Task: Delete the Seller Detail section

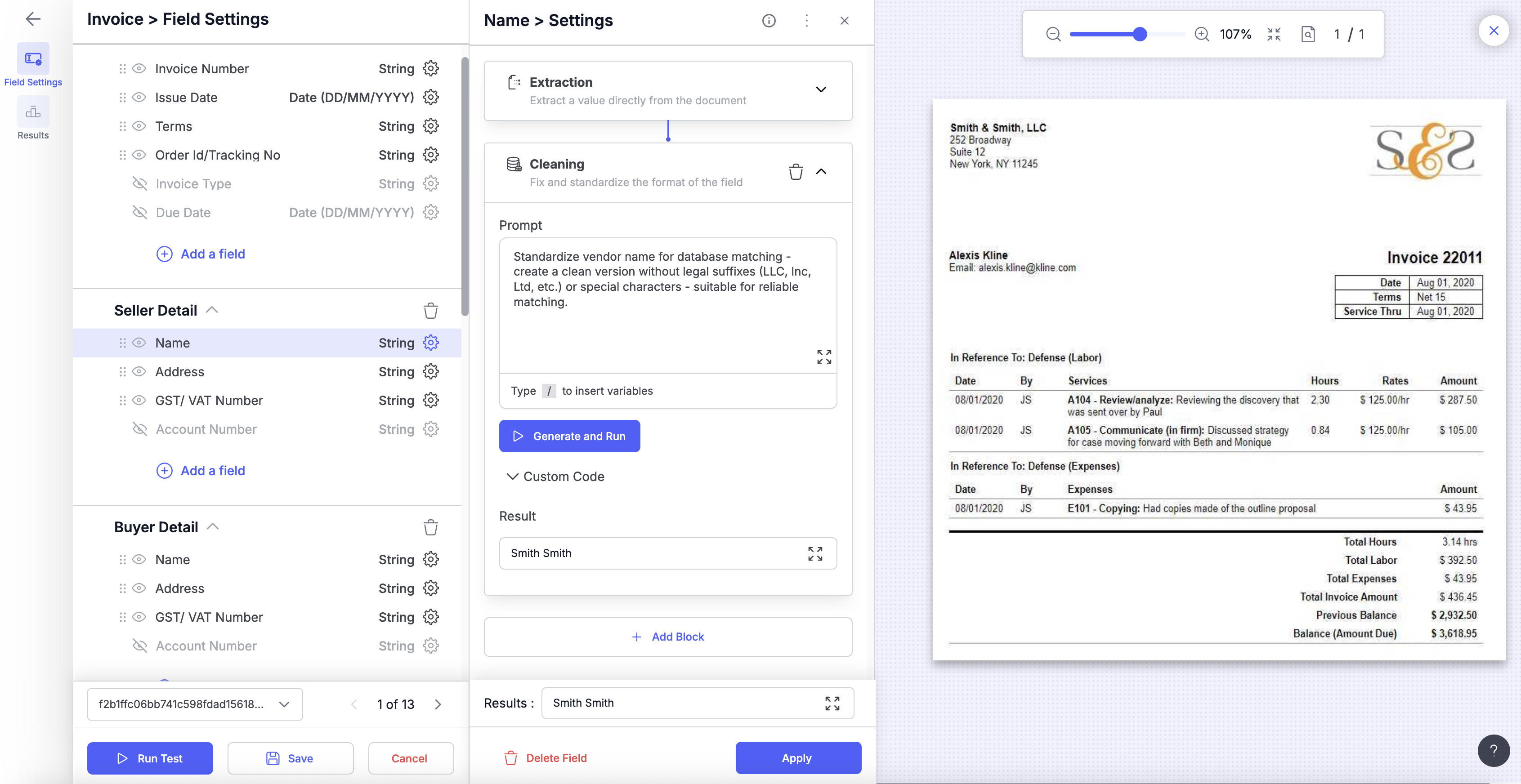Action: coord(431,311)
